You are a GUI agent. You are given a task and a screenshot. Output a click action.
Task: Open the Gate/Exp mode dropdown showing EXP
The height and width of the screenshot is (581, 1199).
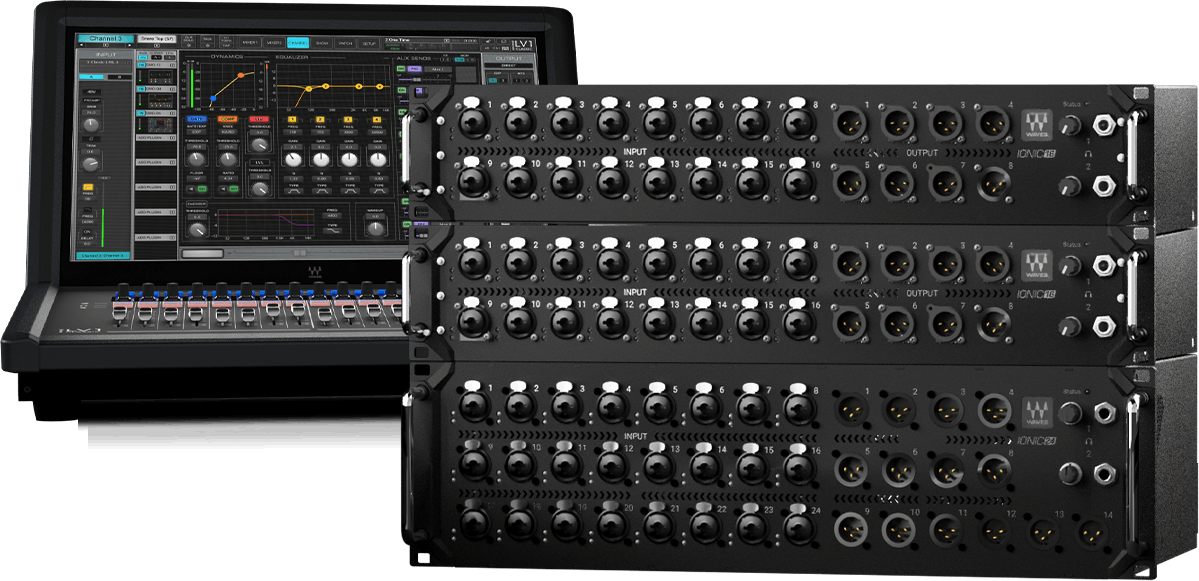(197, 132)
